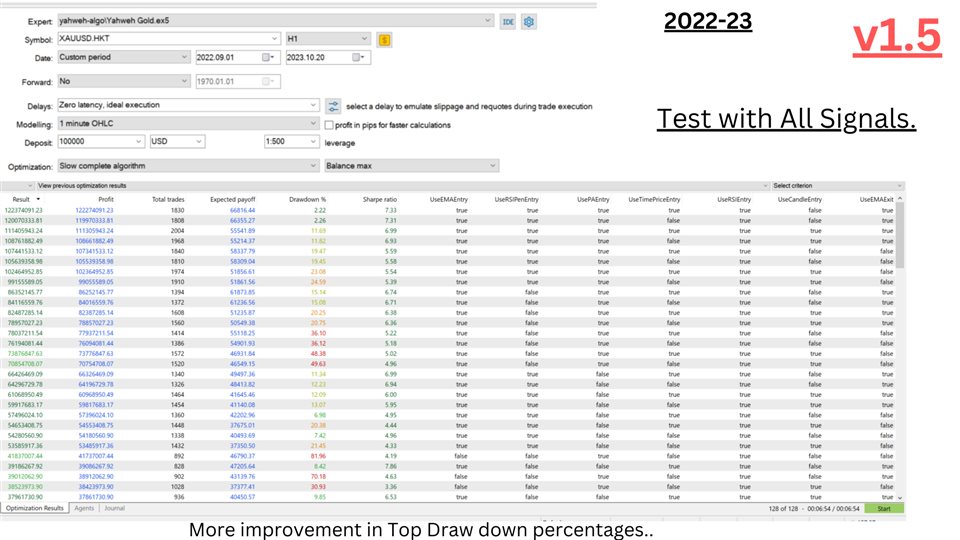Click drawdown value 81.96
Image resolution: width=960 pixels, height=540 pixels.
318,456
